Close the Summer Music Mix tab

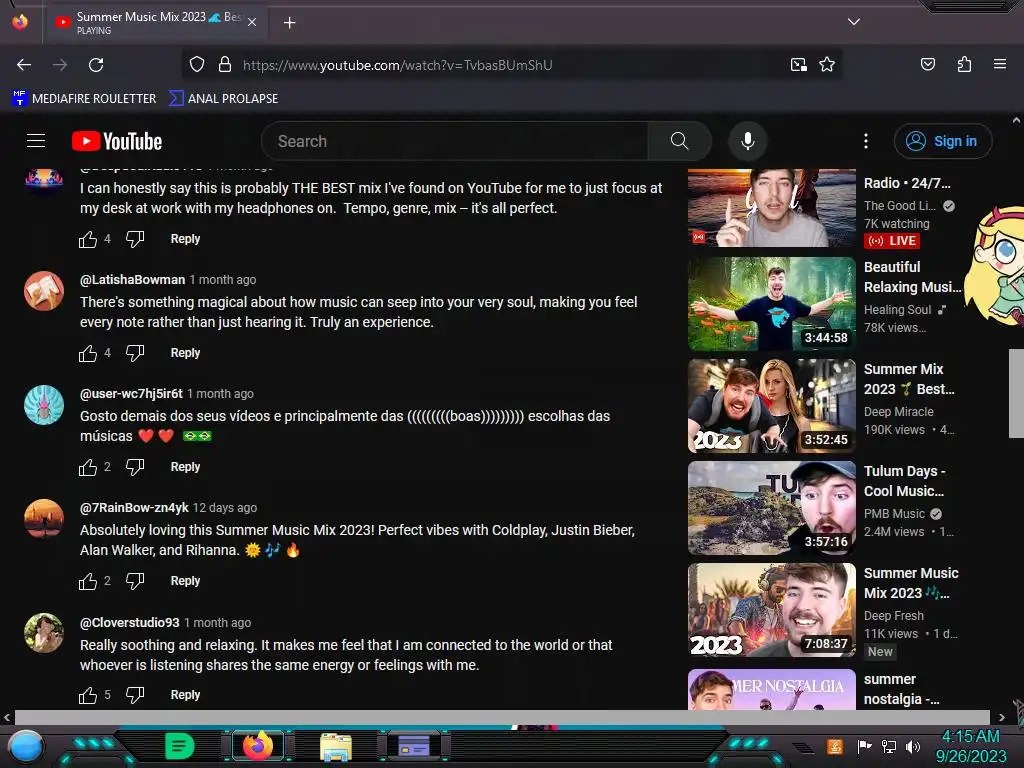pyautogui.click(x=252, y=22)
